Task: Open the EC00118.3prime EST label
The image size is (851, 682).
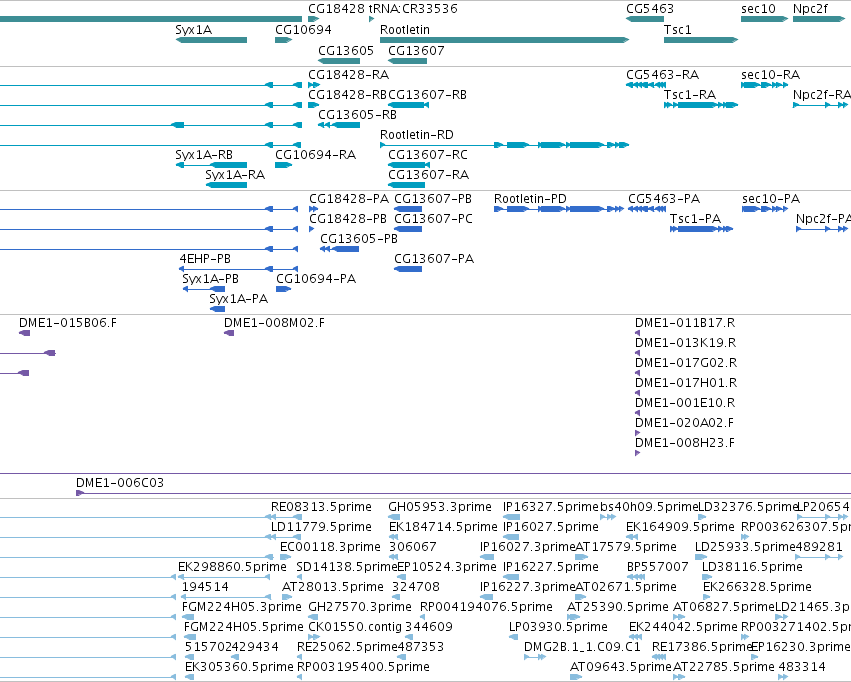Action: pyautogui.click(x=331, y=547)
